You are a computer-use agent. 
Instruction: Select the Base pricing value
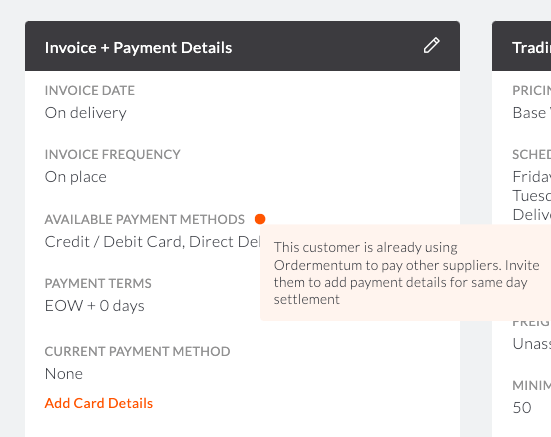(x=531, y=113)
